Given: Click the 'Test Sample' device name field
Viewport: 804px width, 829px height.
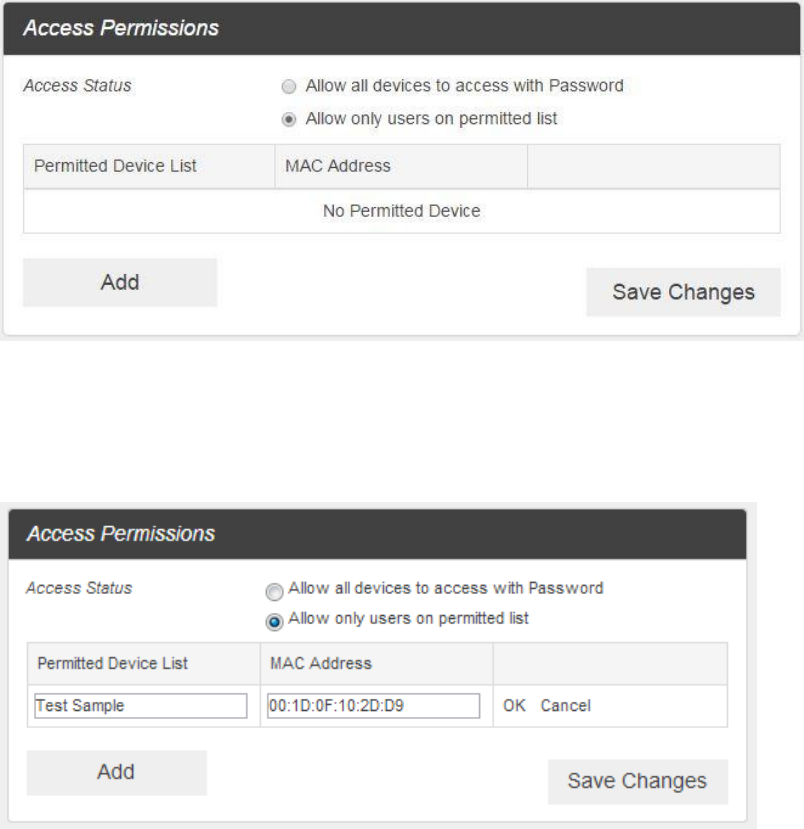Looking at the screenshot, I should pyautogui.click(x=140, y=706).
